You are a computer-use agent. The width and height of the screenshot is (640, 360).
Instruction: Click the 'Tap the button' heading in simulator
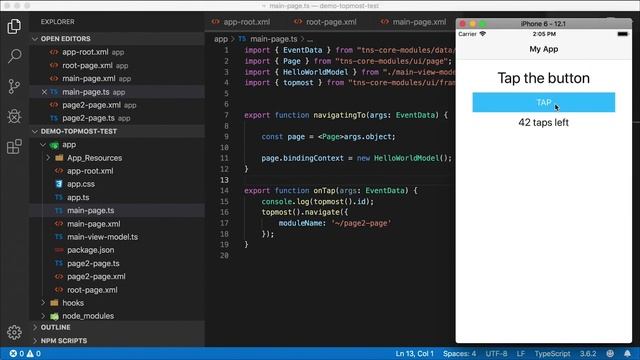tap(543, 78)
